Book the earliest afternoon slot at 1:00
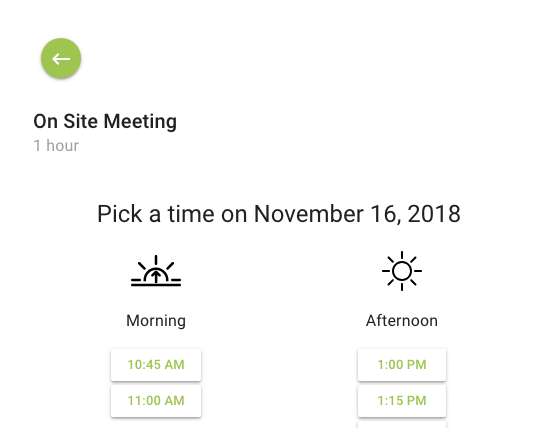Viewport: 535px width, 428px height. (402, 365)
